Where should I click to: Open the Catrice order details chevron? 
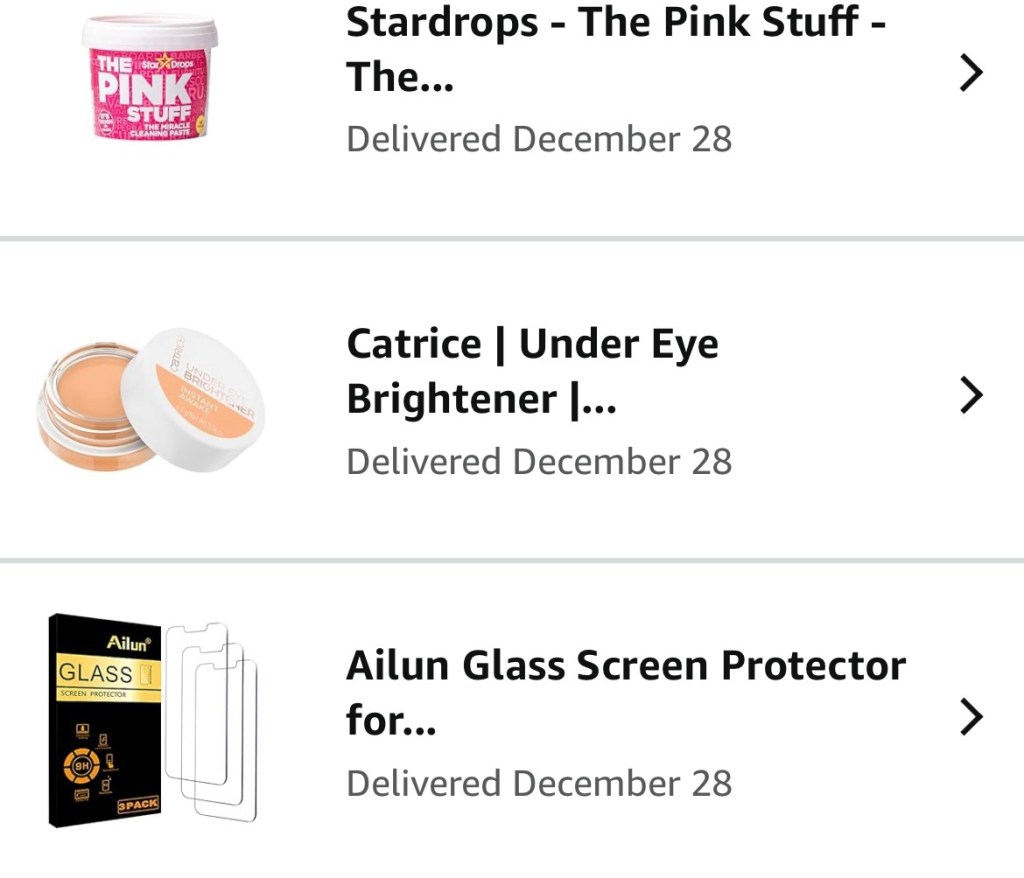tap(970, 396)
